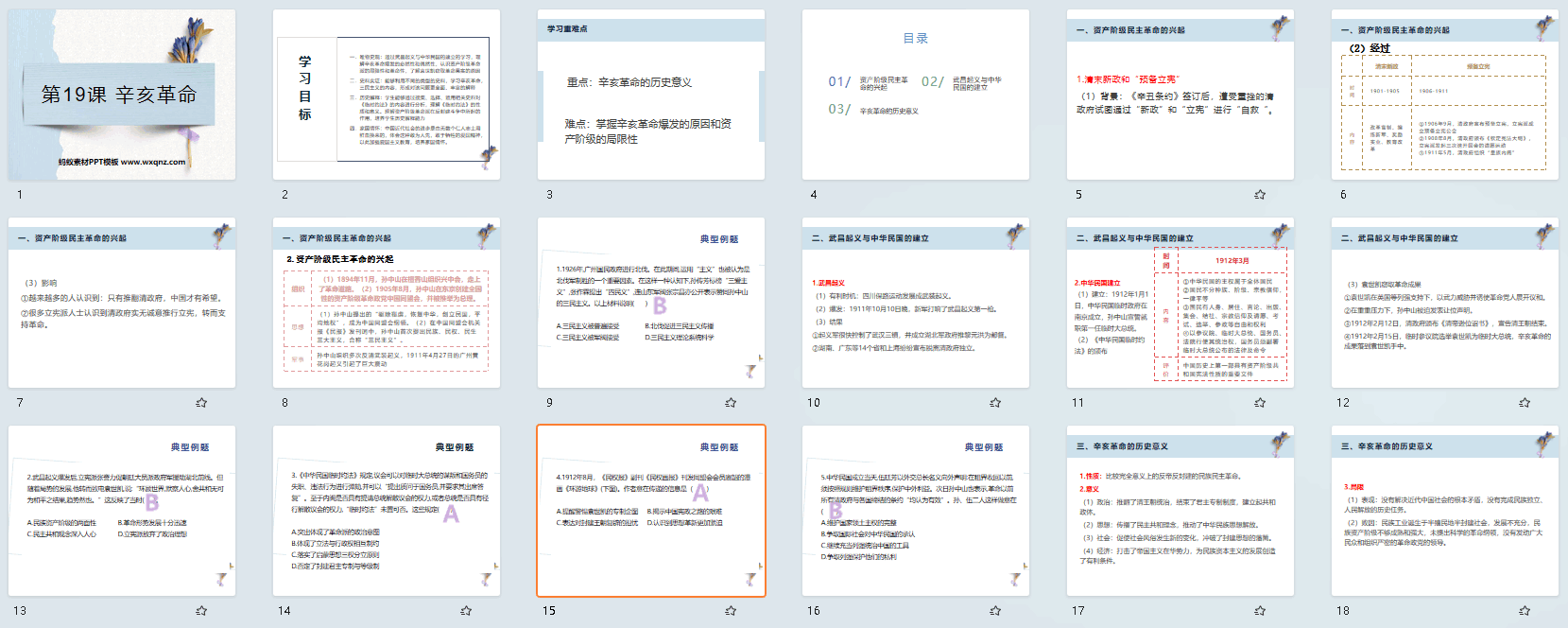Open the '学习重难点' slide 3 thumbnail
Screen dimensions: 1568x628
point(651,95)
